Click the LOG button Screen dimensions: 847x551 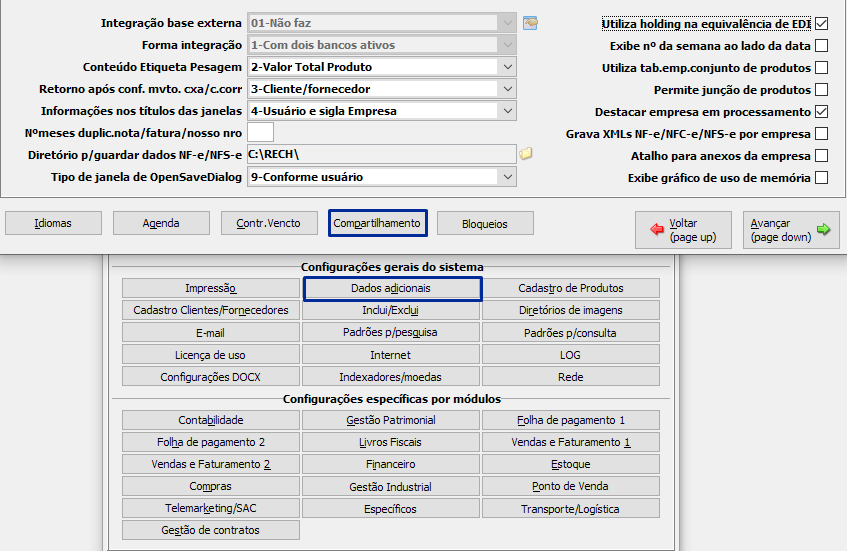click(x=571, y=355)
